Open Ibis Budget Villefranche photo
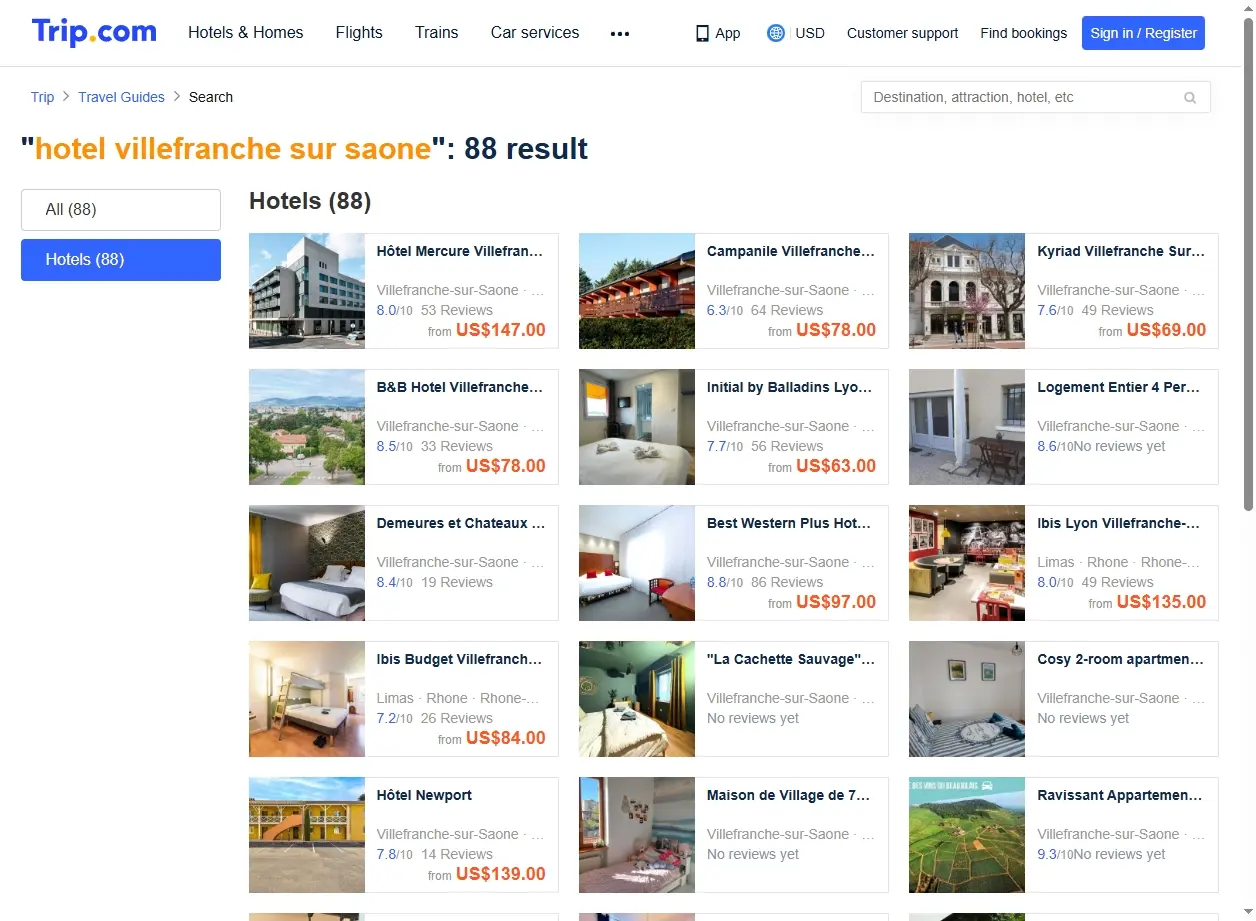This screenshot has width=1256, height=921. (307, 699)
